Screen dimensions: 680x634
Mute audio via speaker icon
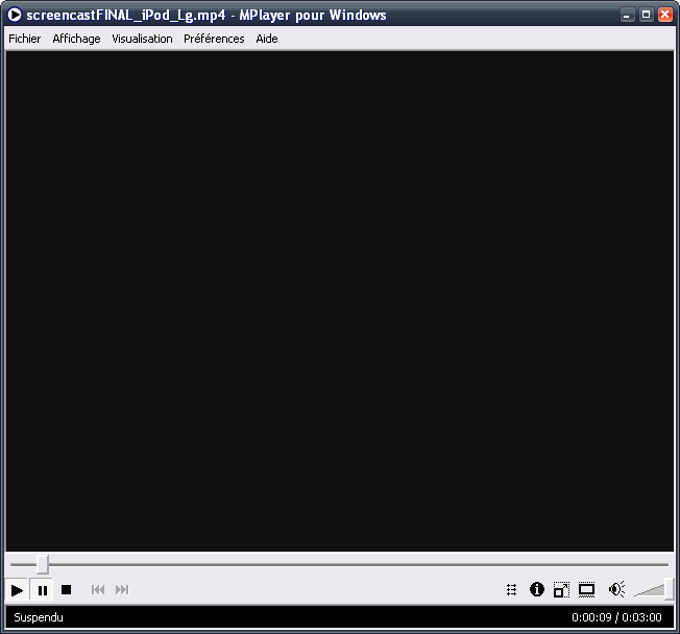[617, 589]
